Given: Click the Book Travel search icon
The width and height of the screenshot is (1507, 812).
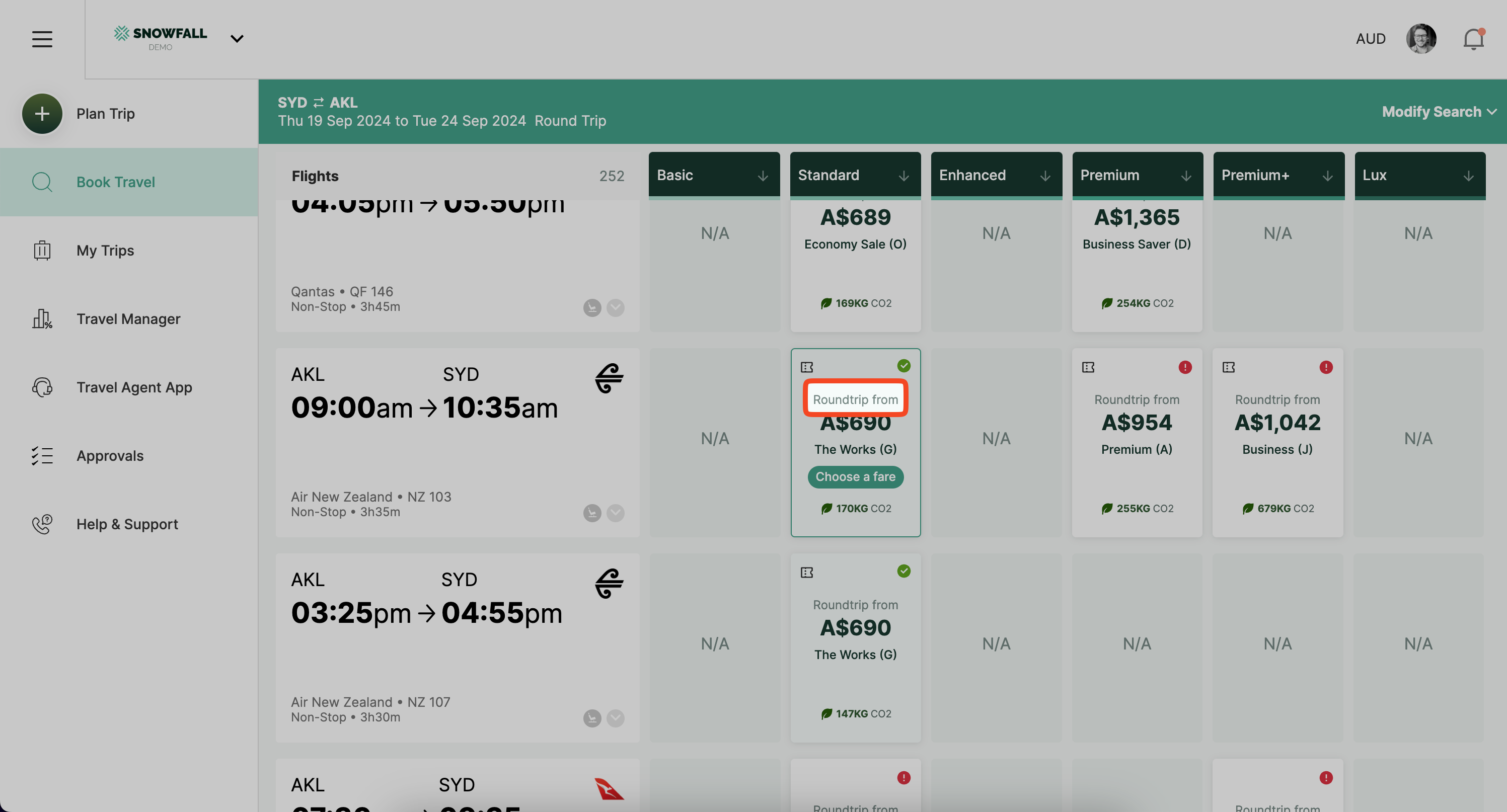Looking at the screenshot, I should pos(42,182).
